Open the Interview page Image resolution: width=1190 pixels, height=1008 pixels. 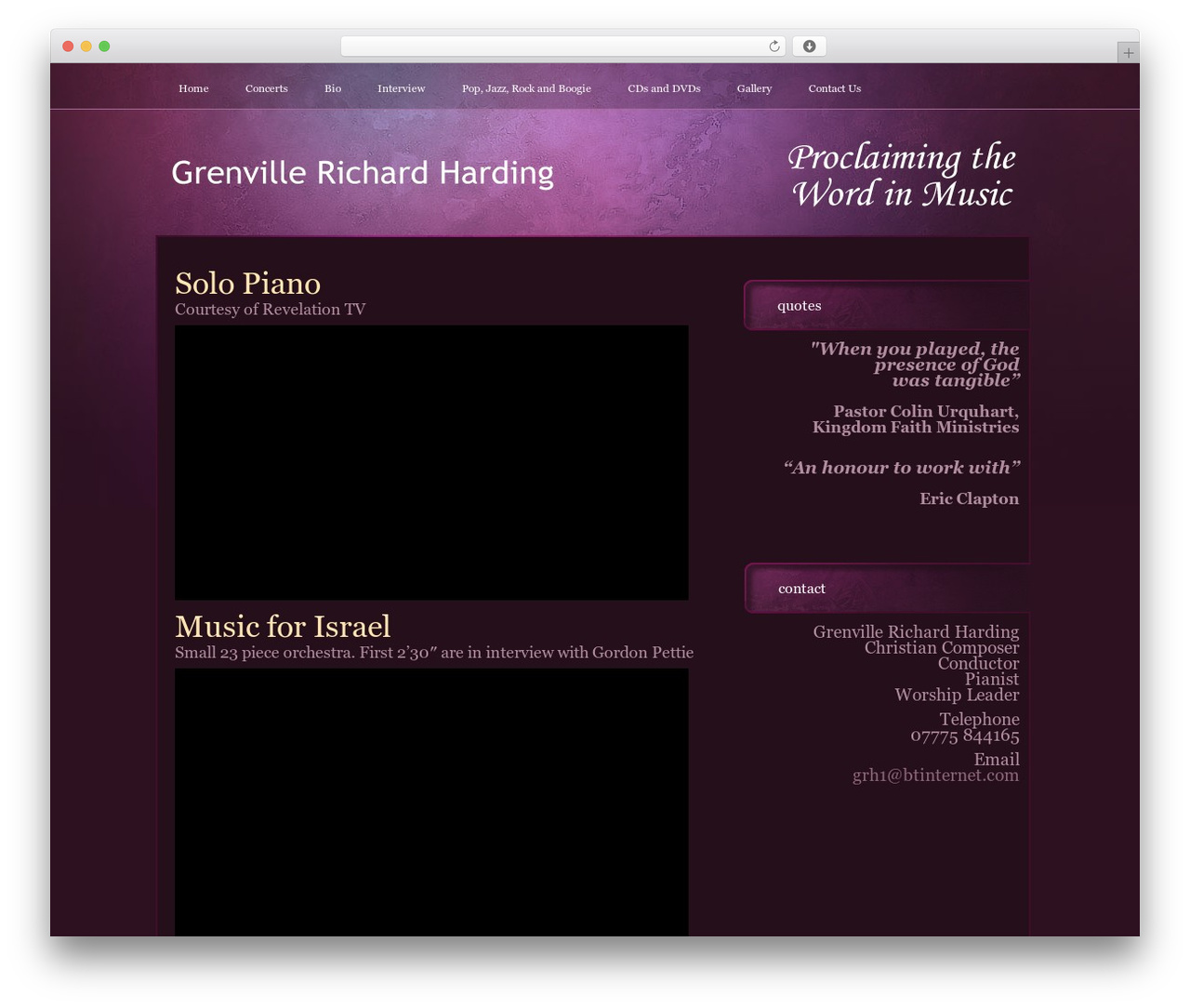402,88
